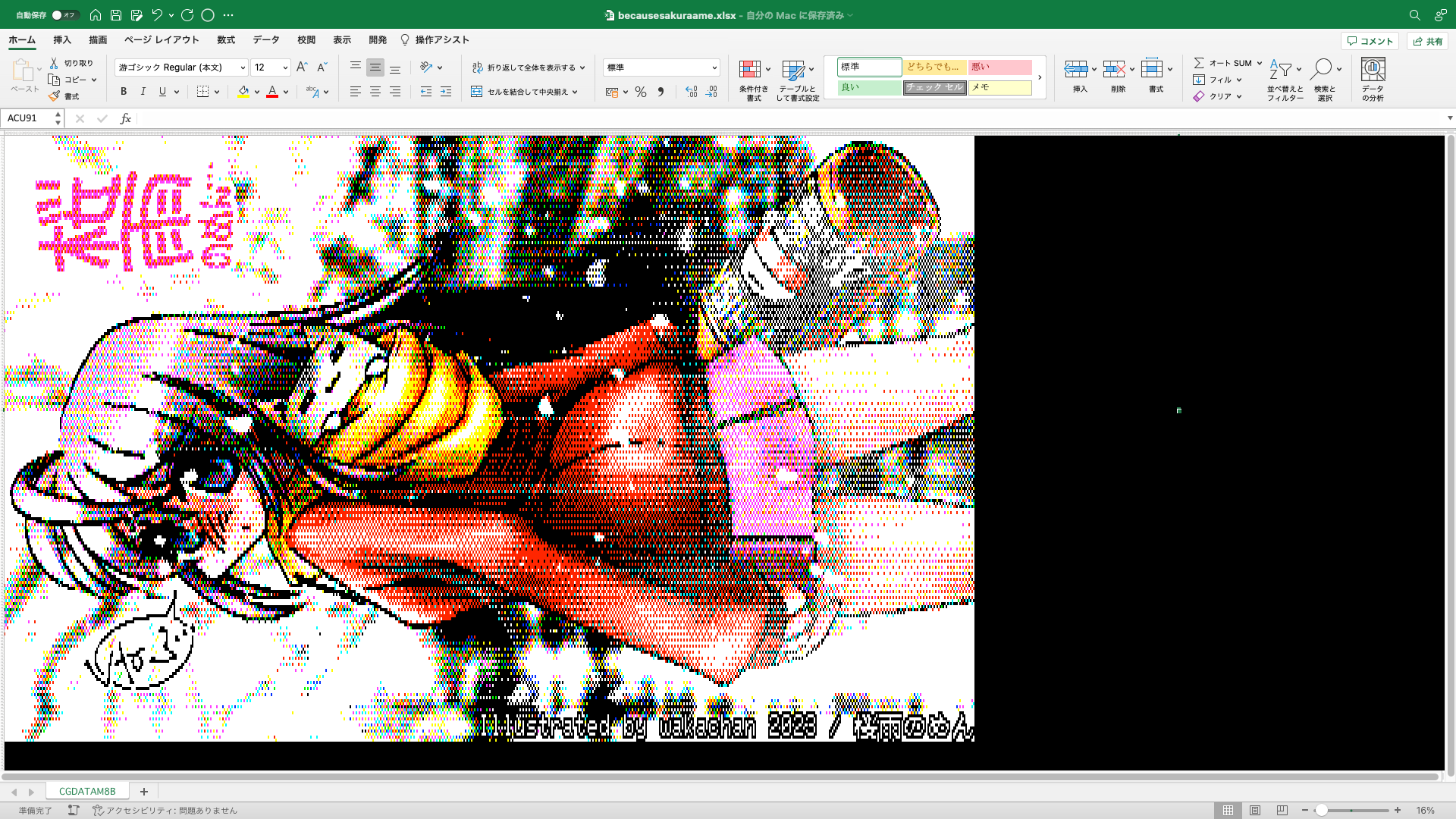1456x819 pixels.
Task: Click the search magnifier in title bar
Action: click(x=1415, y=14)
